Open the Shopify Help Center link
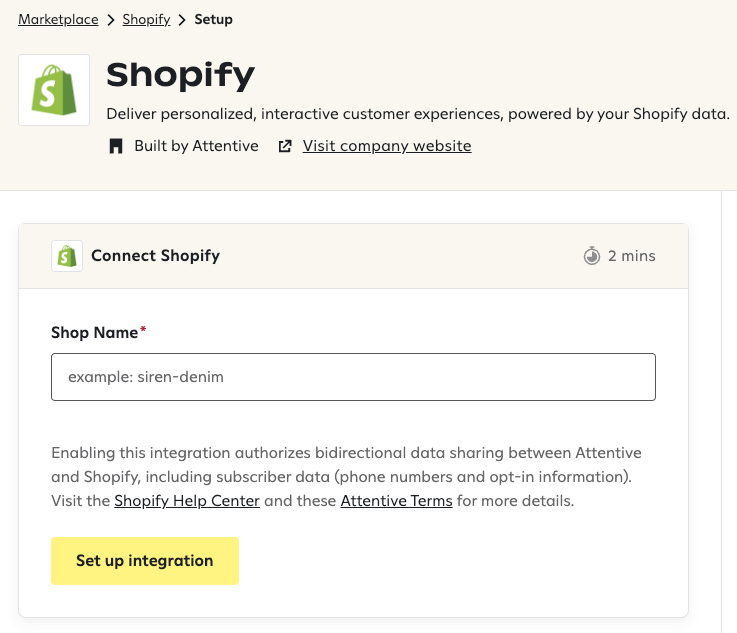Viewport: 737px width, 633px height. (x=187, y=501)
